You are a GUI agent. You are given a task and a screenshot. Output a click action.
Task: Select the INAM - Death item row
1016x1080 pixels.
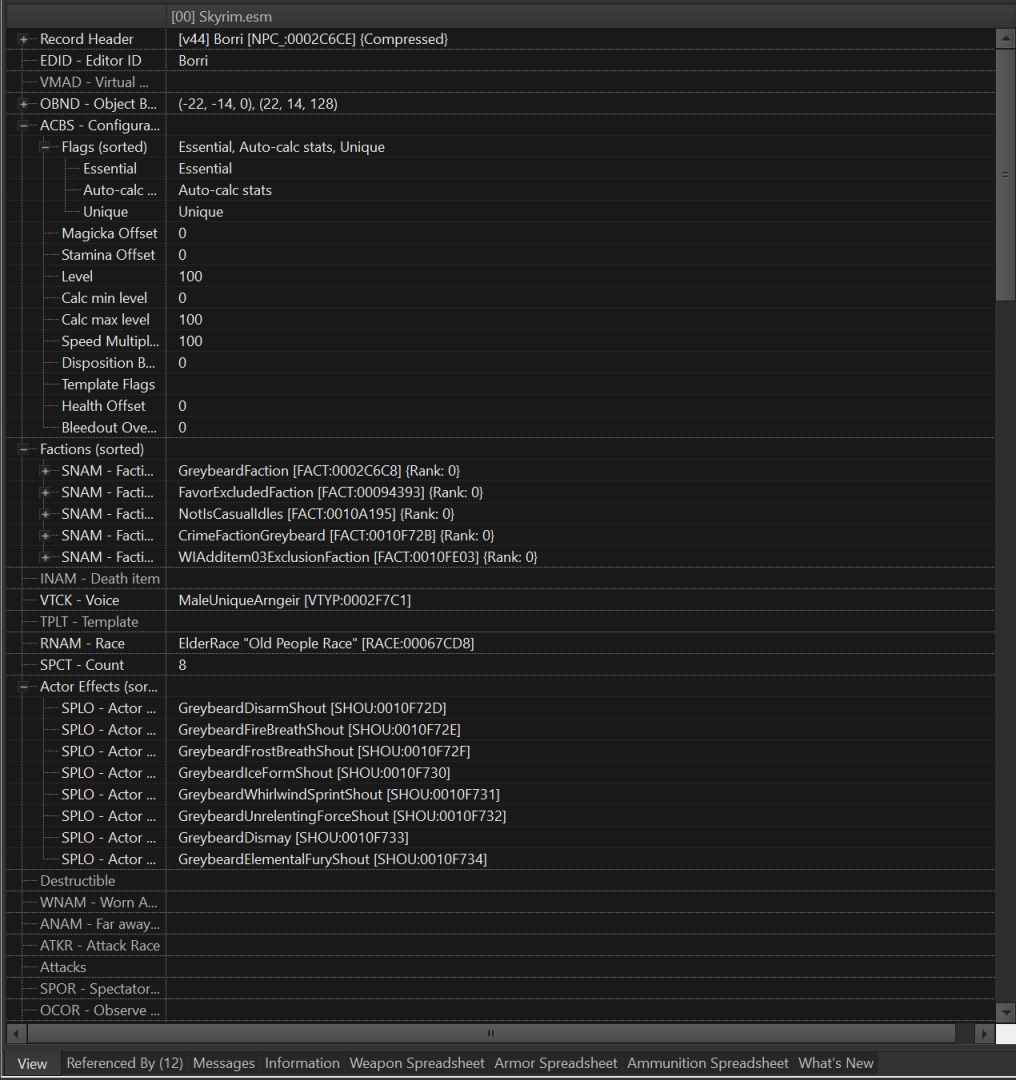500,579
